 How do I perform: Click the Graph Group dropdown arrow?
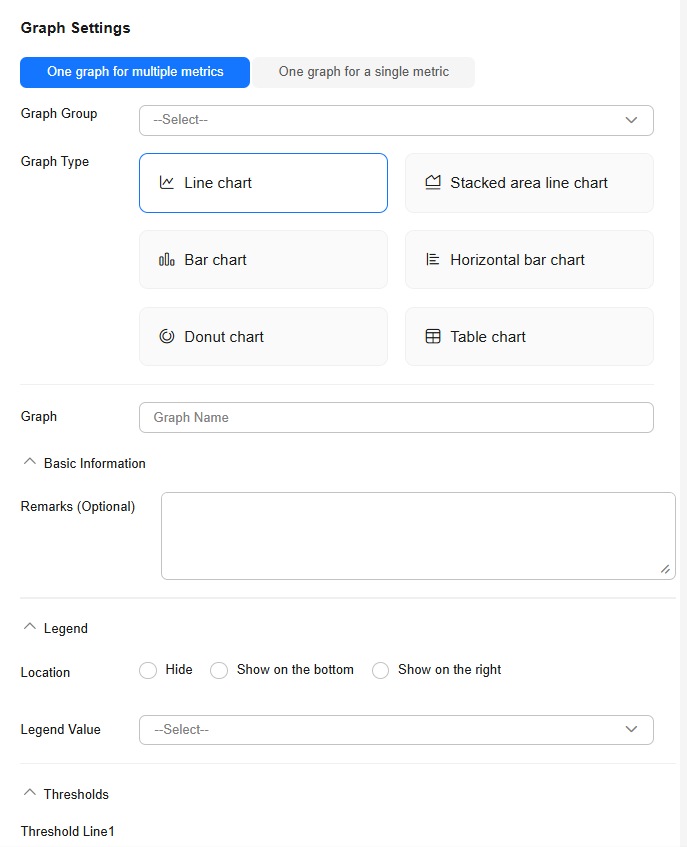pyautogui.click(x=631, y=120)
